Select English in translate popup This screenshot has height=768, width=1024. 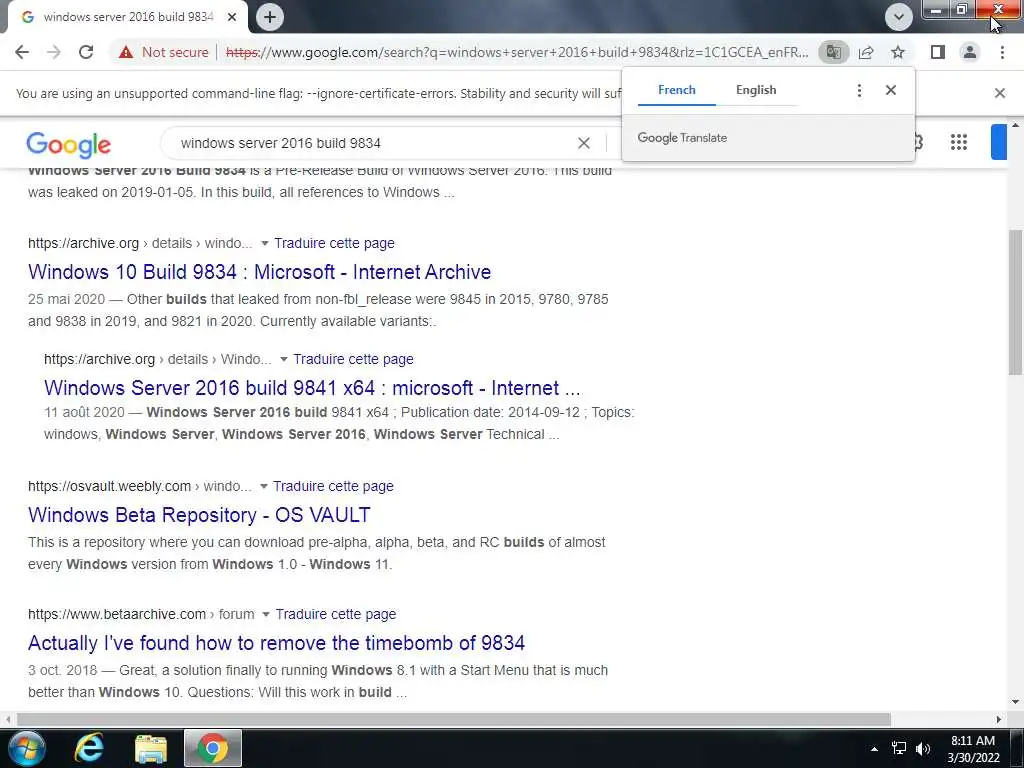click(756, 90)
